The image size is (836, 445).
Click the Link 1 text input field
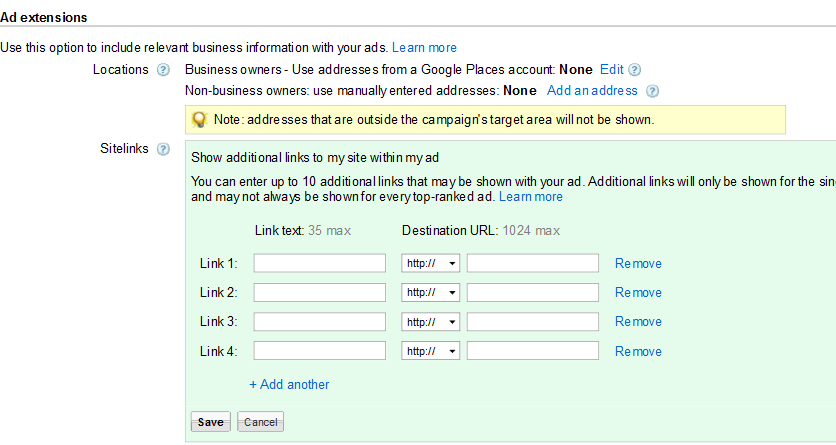pyautogui.click(x=319, y=264)
